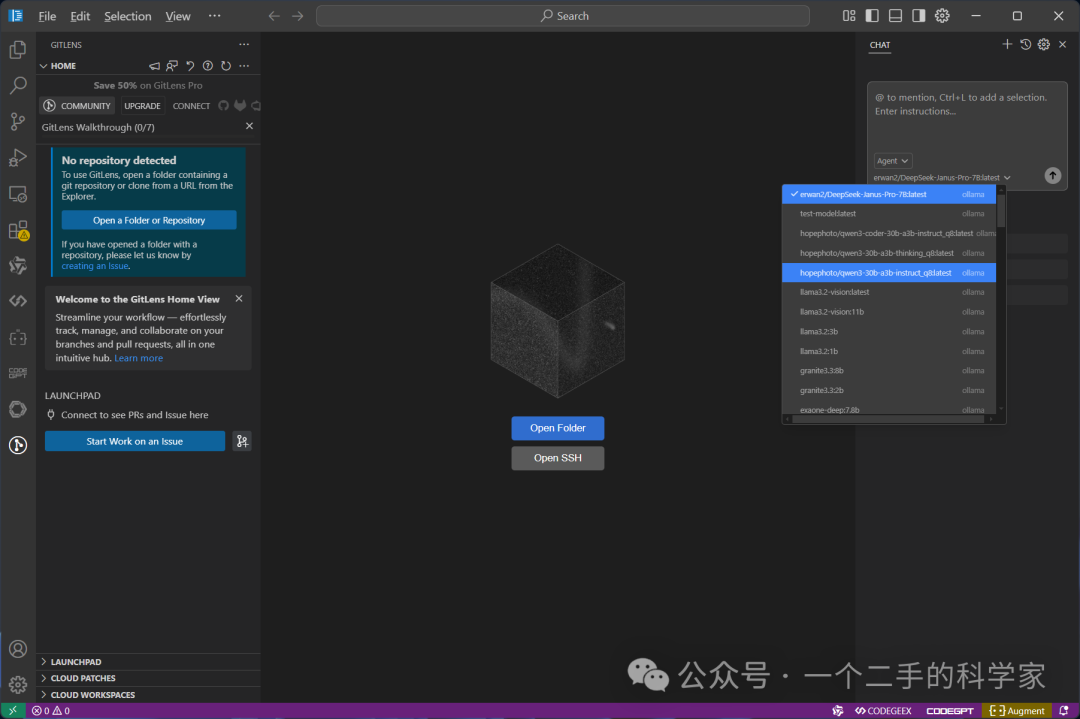Close the Chat panel
The height and width of the screenshot is (719, 1080).
[1063, 44]
